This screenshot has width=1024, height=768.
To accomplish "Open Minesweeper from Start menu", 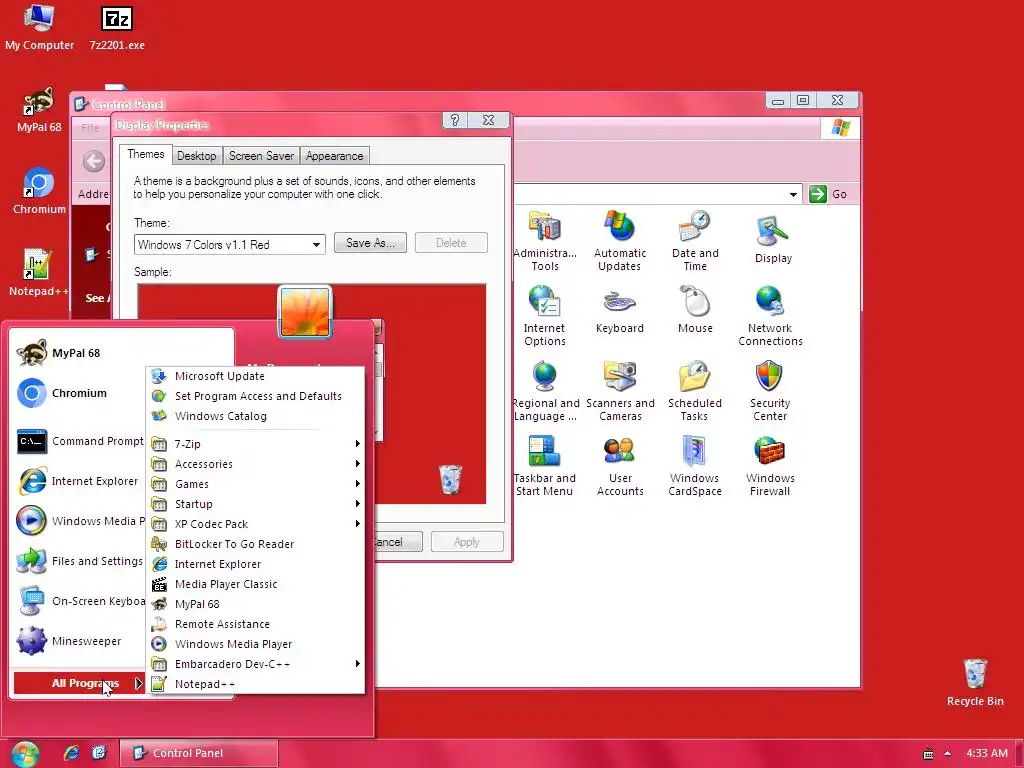I will [x=80, y=641].
